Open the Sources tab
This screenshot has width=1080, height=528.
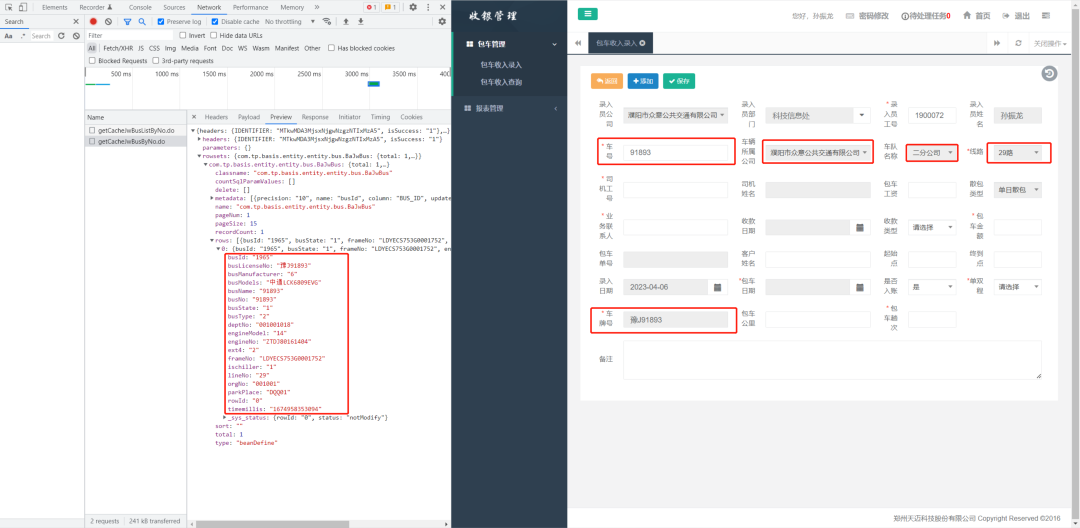[174, 7]
